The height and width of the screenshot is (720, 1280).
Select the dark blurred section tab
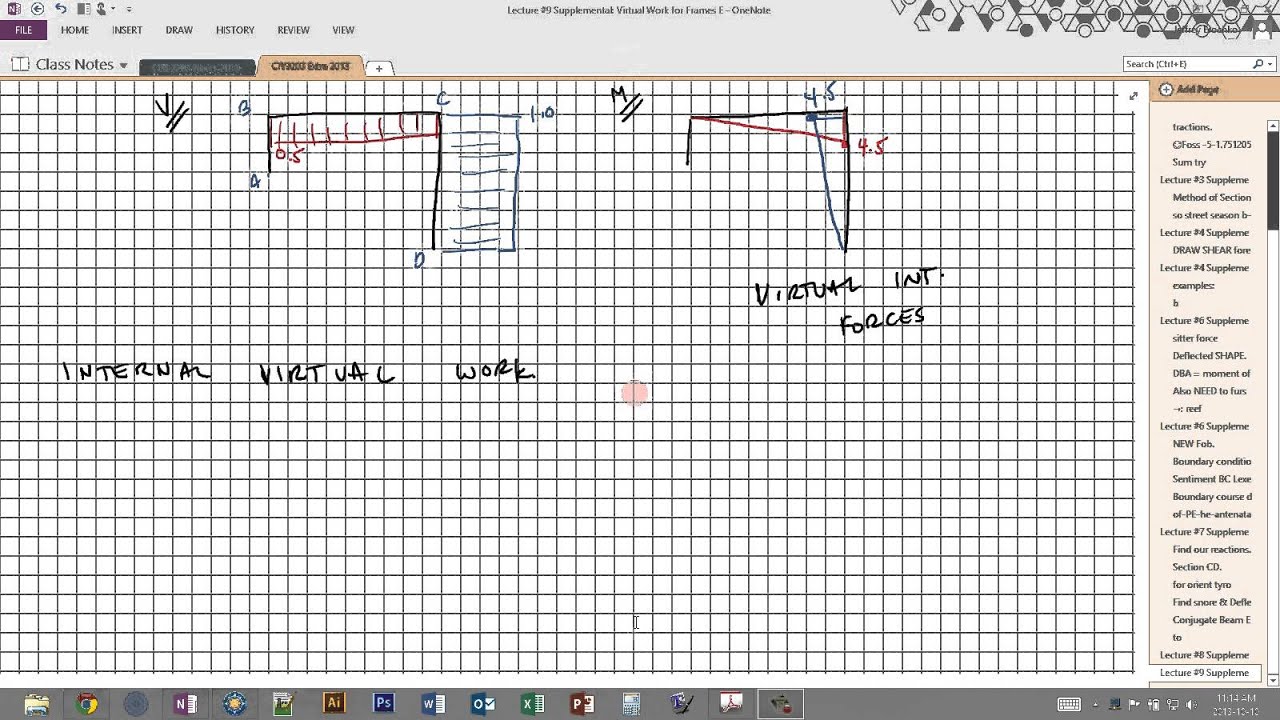click(197, 67)
